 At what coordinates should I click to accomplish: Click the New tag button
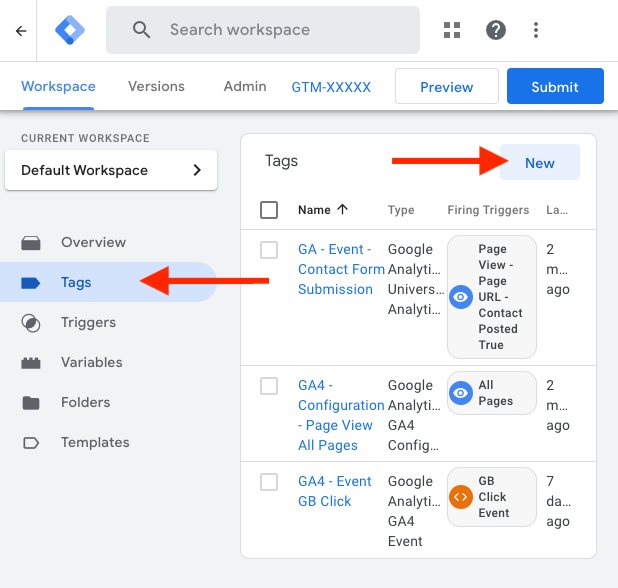(539, 163)
